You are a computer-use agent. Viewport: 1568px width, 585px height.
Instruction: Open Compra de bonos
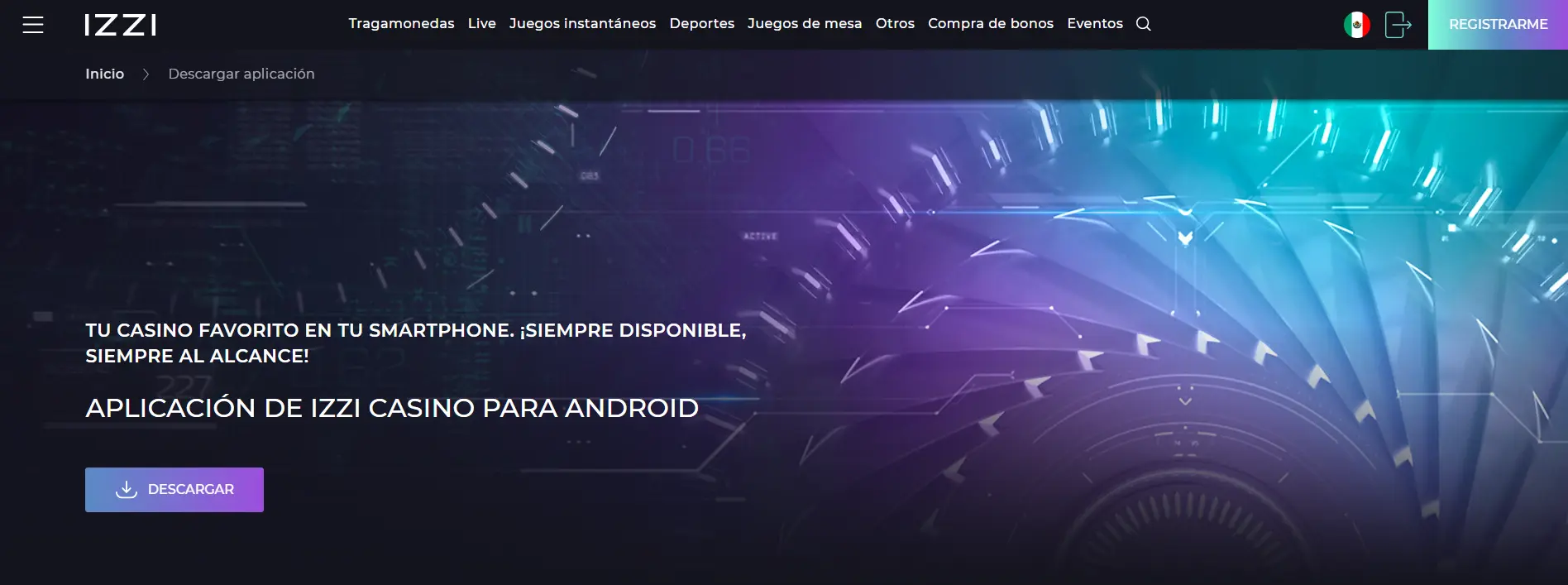point(991,24)
